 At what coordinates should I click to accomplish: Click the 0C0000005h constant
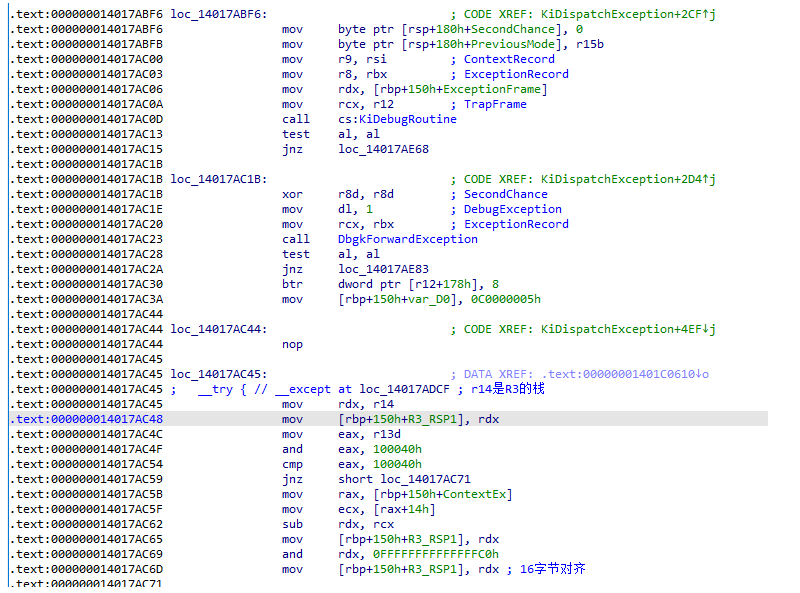506,299
